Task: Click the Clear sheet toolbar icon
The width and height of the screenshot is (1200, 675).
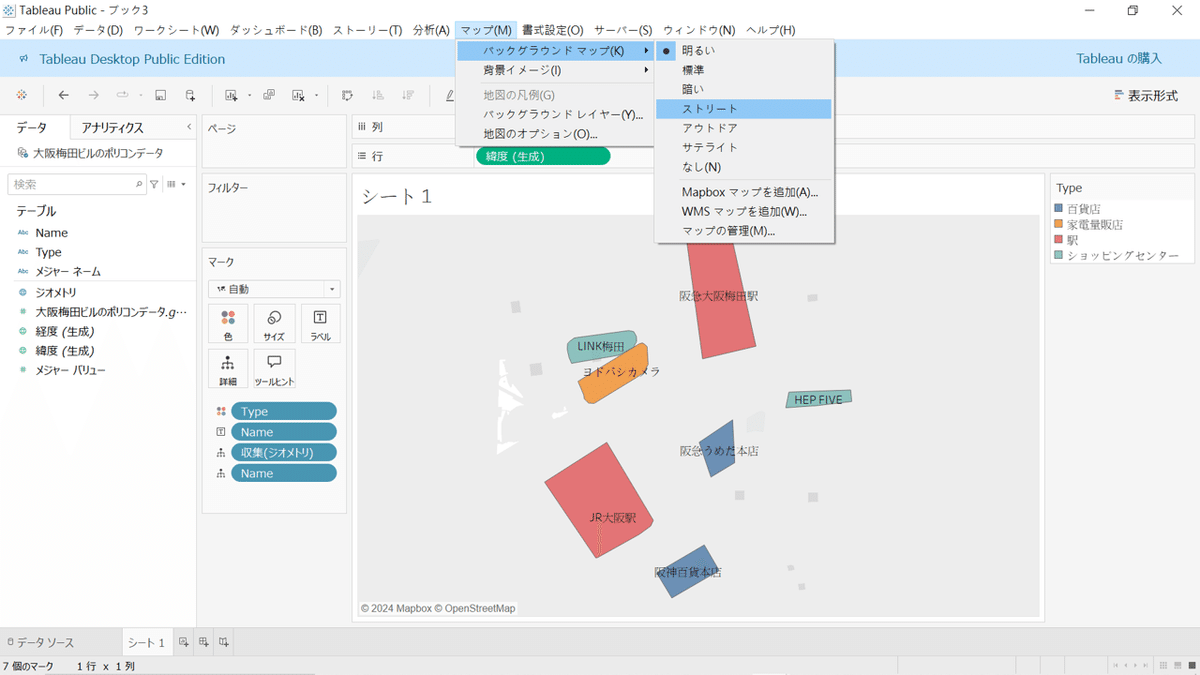Action: point(299,95)
